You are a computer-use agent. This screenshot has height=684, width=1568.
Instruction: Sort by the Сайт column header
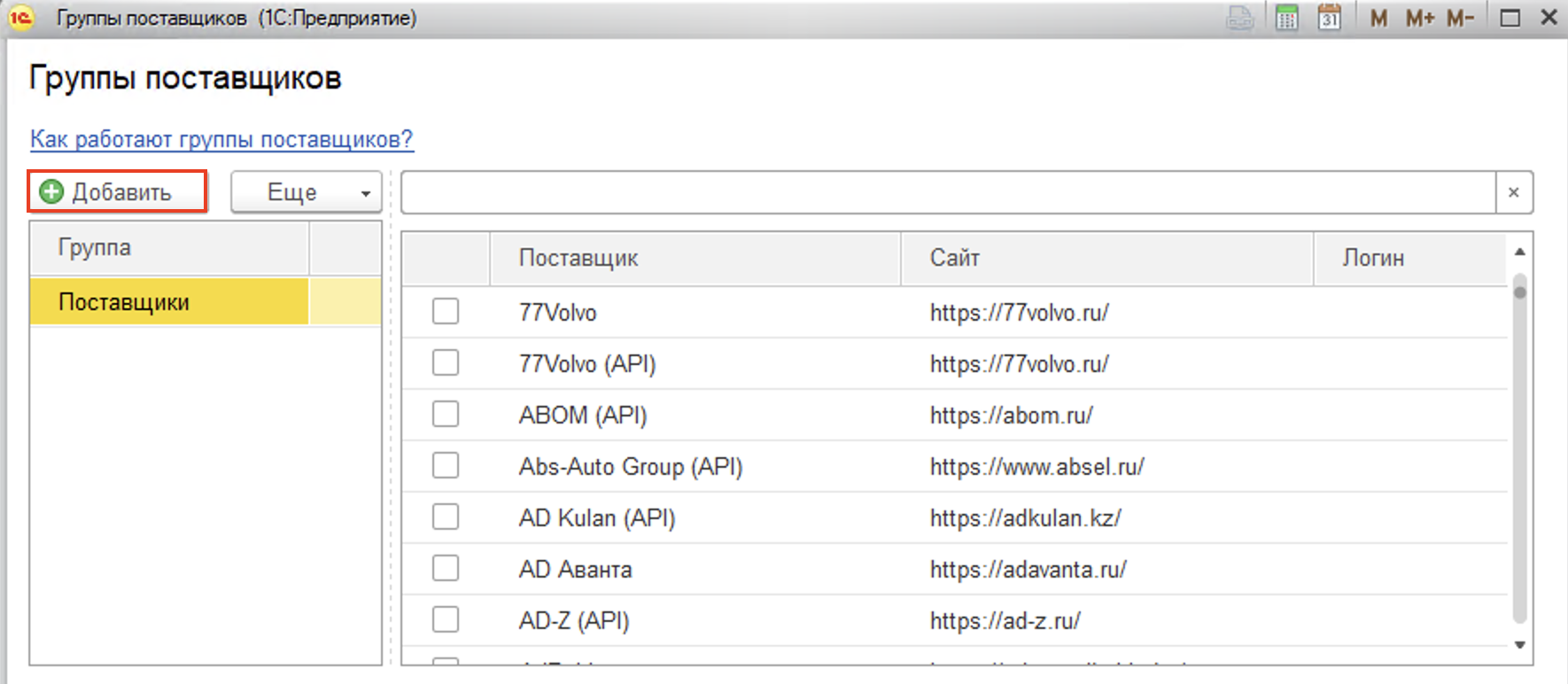pyautogui.click(x=1106, y=259)
